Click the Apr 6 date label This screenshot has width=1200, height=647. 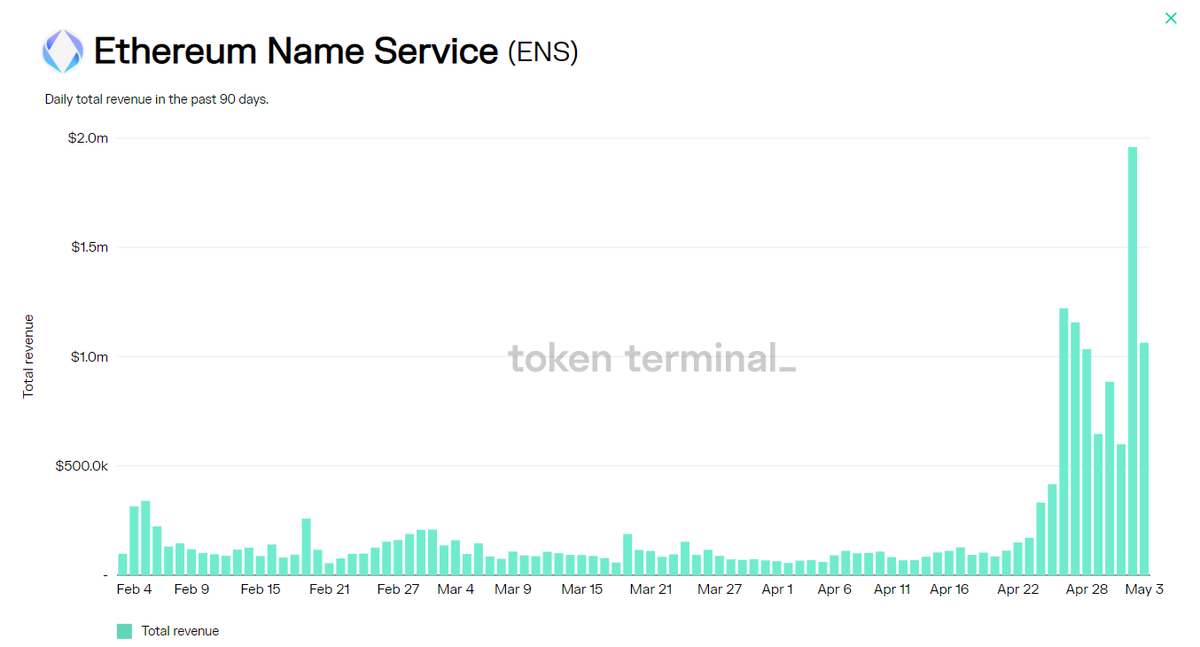[834, 590]
